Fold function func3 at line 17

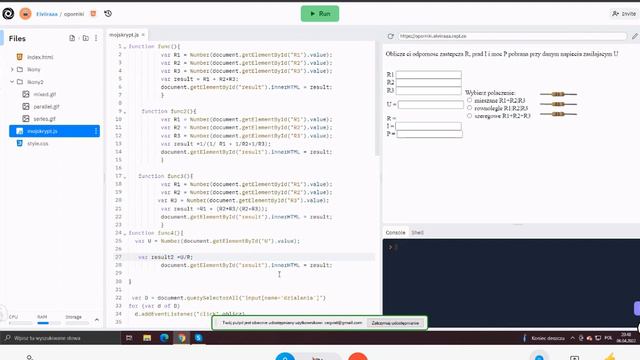125,176
